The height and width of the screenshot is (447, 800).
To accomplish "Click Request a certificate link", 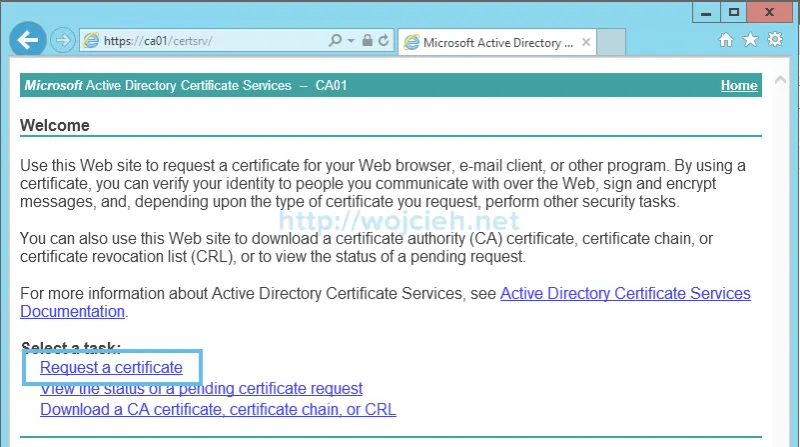I will pos(111,367).
